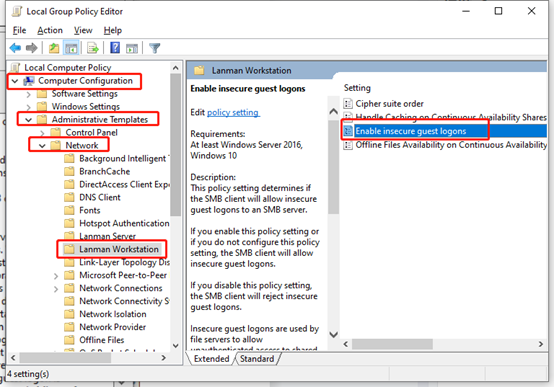Expand the Control Panel node
The image size is (554, 387).
pyautogui.click(x=42, y=133)
